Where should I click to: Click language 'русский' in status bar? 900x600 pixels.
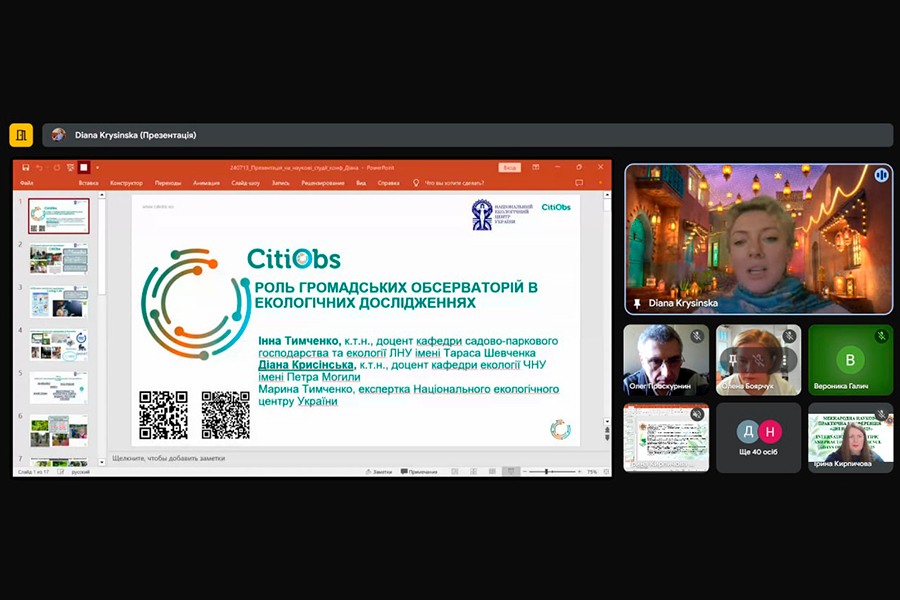click(x=80, y=472)
